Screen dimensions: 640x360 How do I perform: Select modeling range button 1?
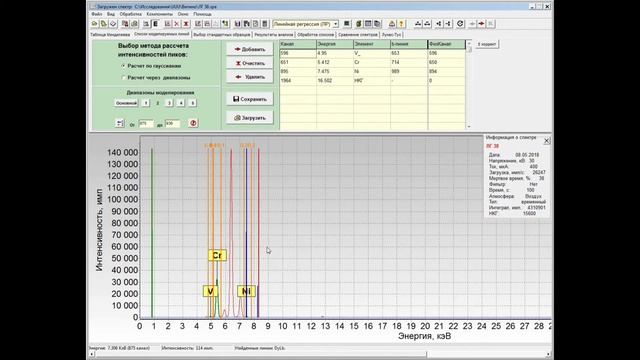(146, 103)
